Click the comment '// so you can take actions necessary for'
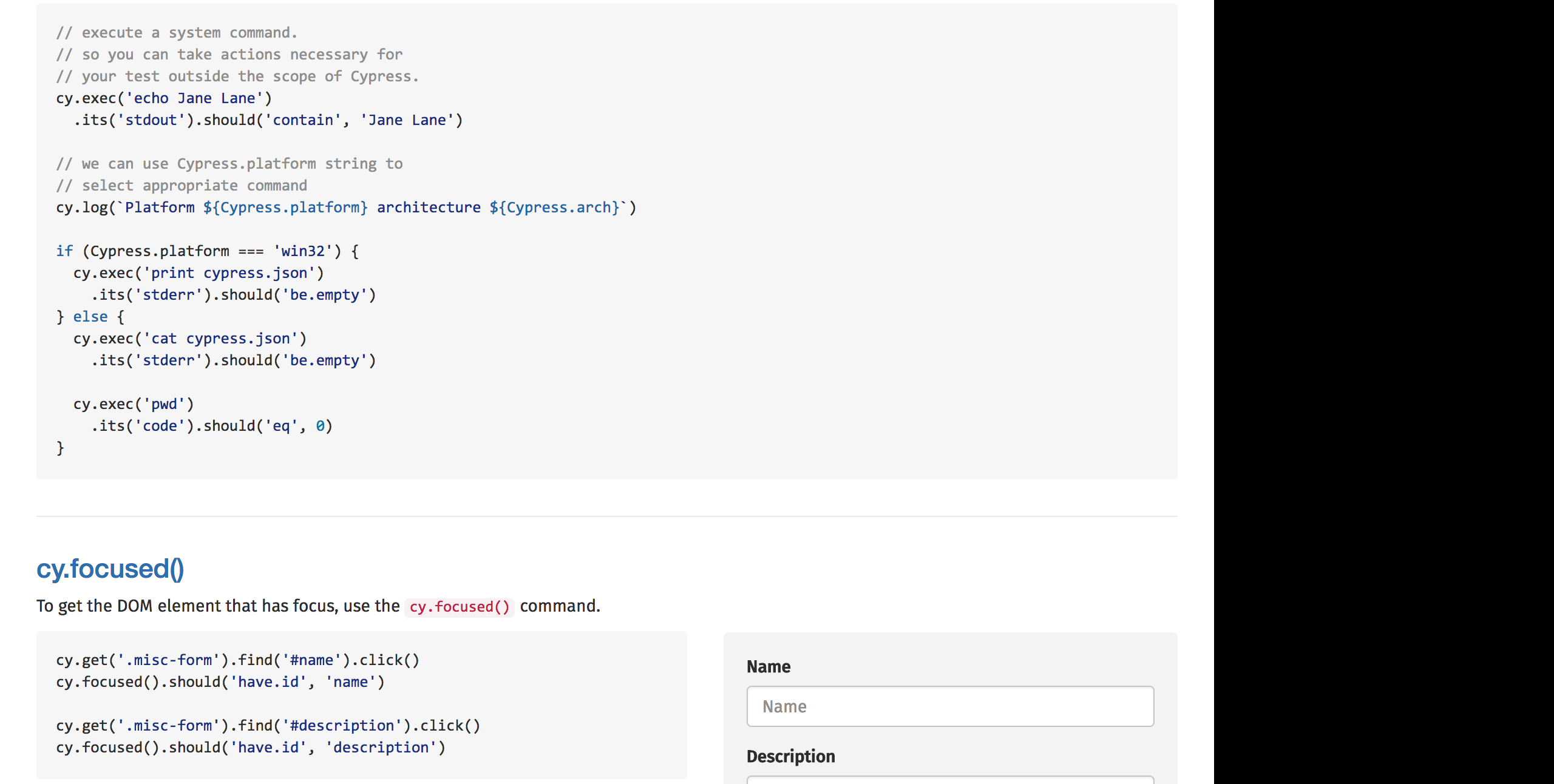The width and height of the screenshot is (1554, 784). click(229, 55)
